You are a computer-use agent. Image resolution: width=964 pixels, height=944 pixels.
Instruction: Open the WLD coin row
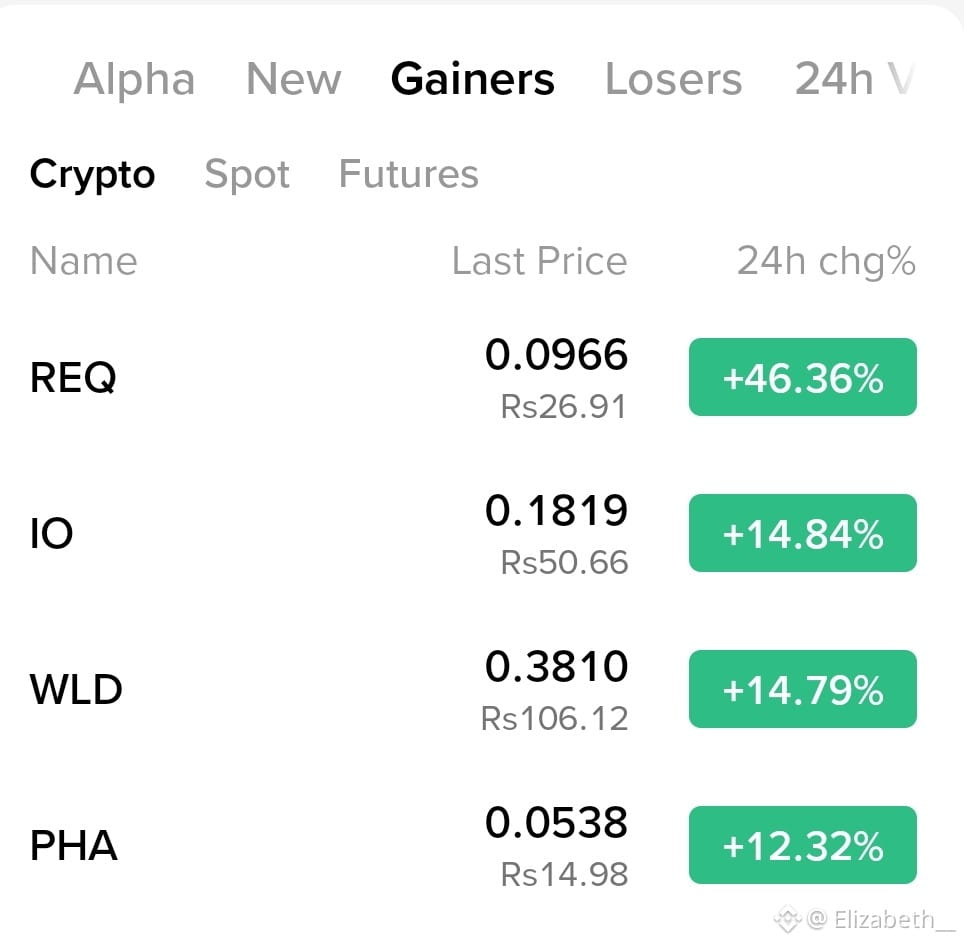click(x=473, y=689)
